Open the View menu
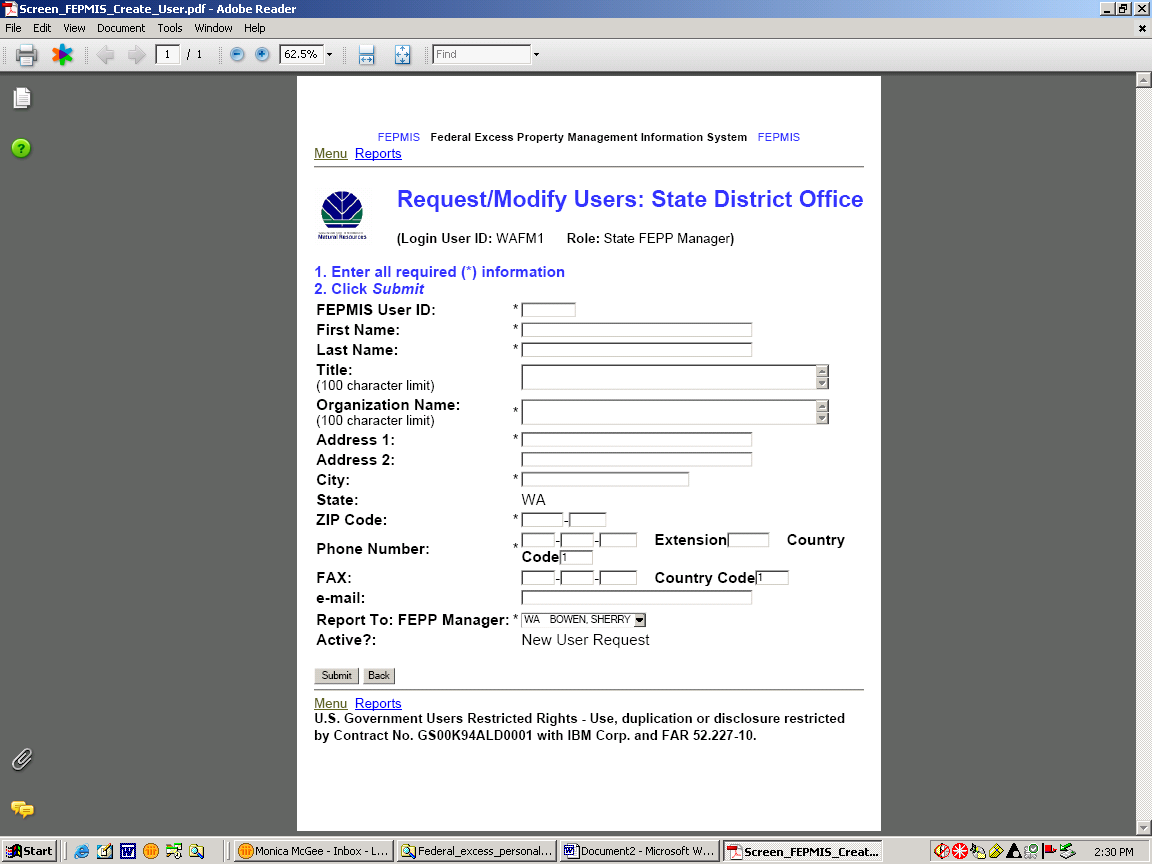 pyautogui.click(x=74, y=28)
